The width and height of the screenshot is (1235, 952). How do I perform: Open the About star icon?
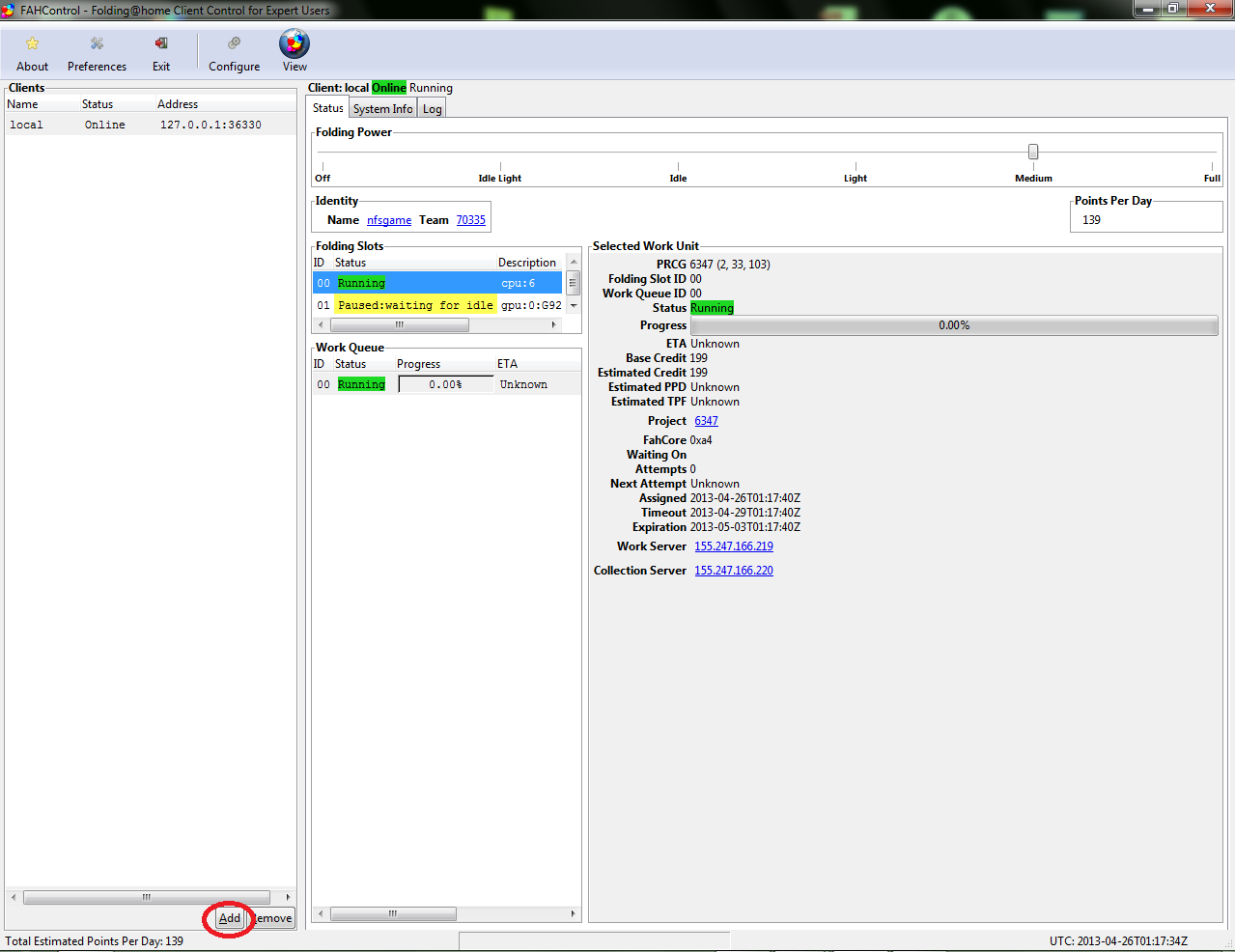(32, 43)
